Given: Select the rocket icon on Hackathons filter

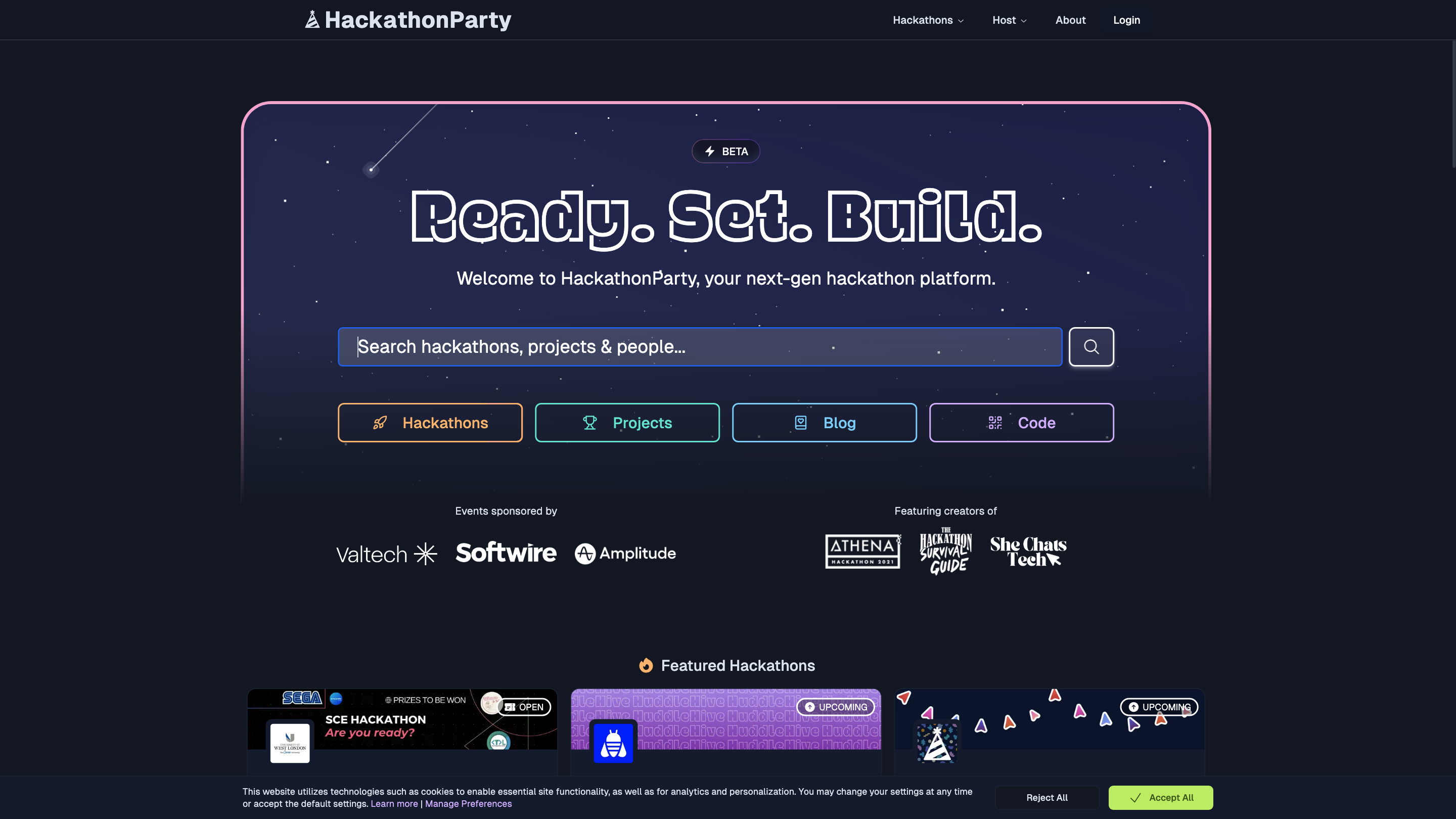Looking at the screenshot, I should 381,422.
